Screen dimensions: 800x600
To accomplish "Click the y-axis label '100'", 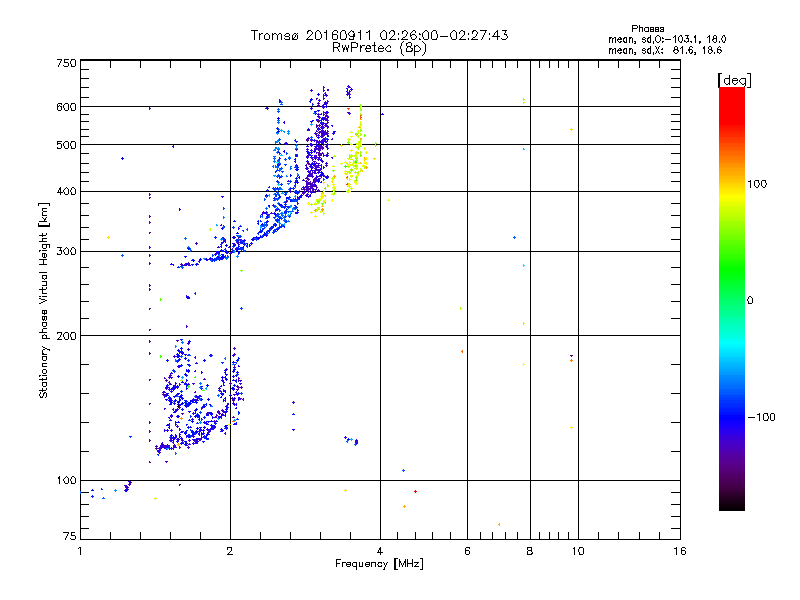I will coord(66,481).
